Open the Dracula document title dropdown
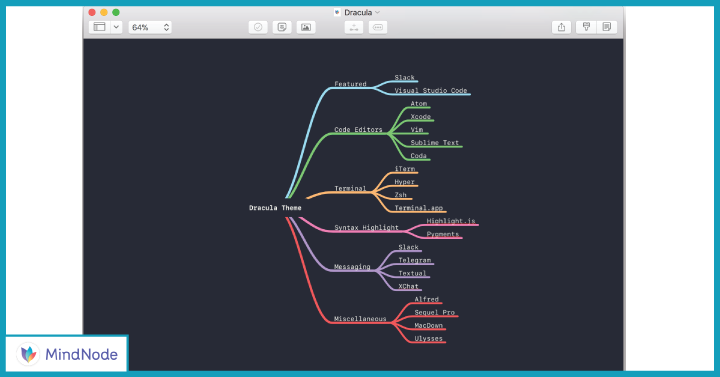720x377 pixels. (357, 12)
